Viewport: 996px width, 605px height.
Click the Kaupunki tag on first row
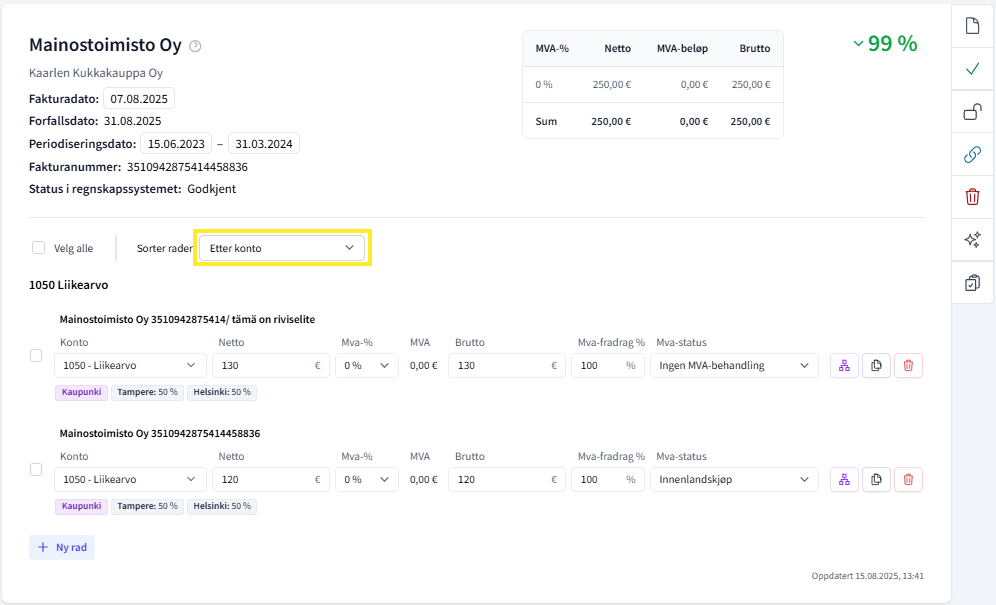[x=81, y=393]
